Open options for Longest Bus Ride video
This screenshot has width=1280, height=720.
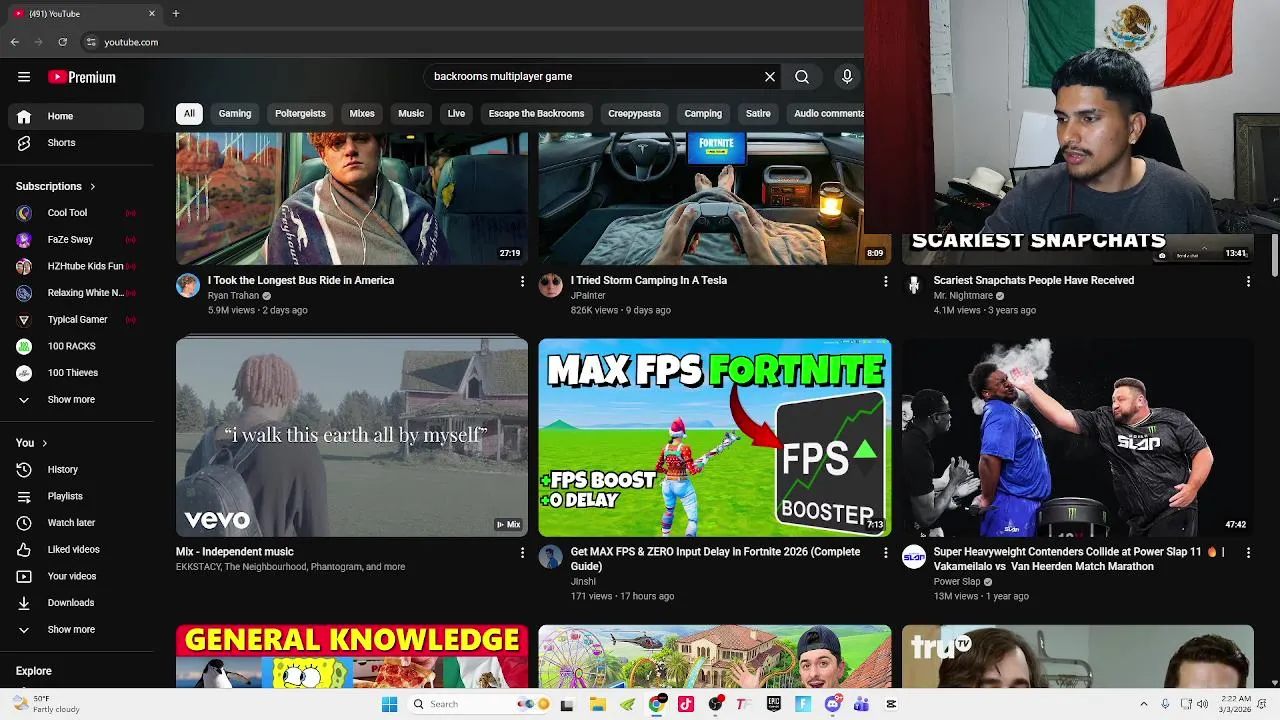point(522,282)
